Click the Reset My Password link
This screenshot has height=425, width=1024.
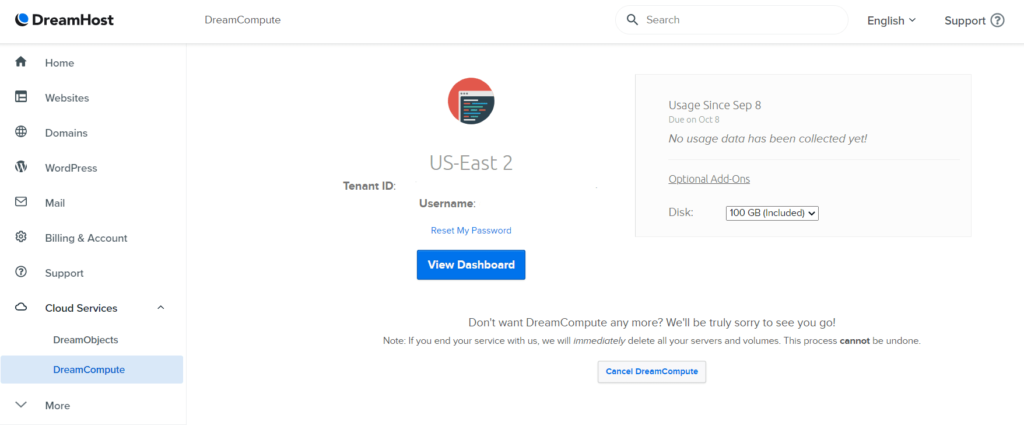471,230
